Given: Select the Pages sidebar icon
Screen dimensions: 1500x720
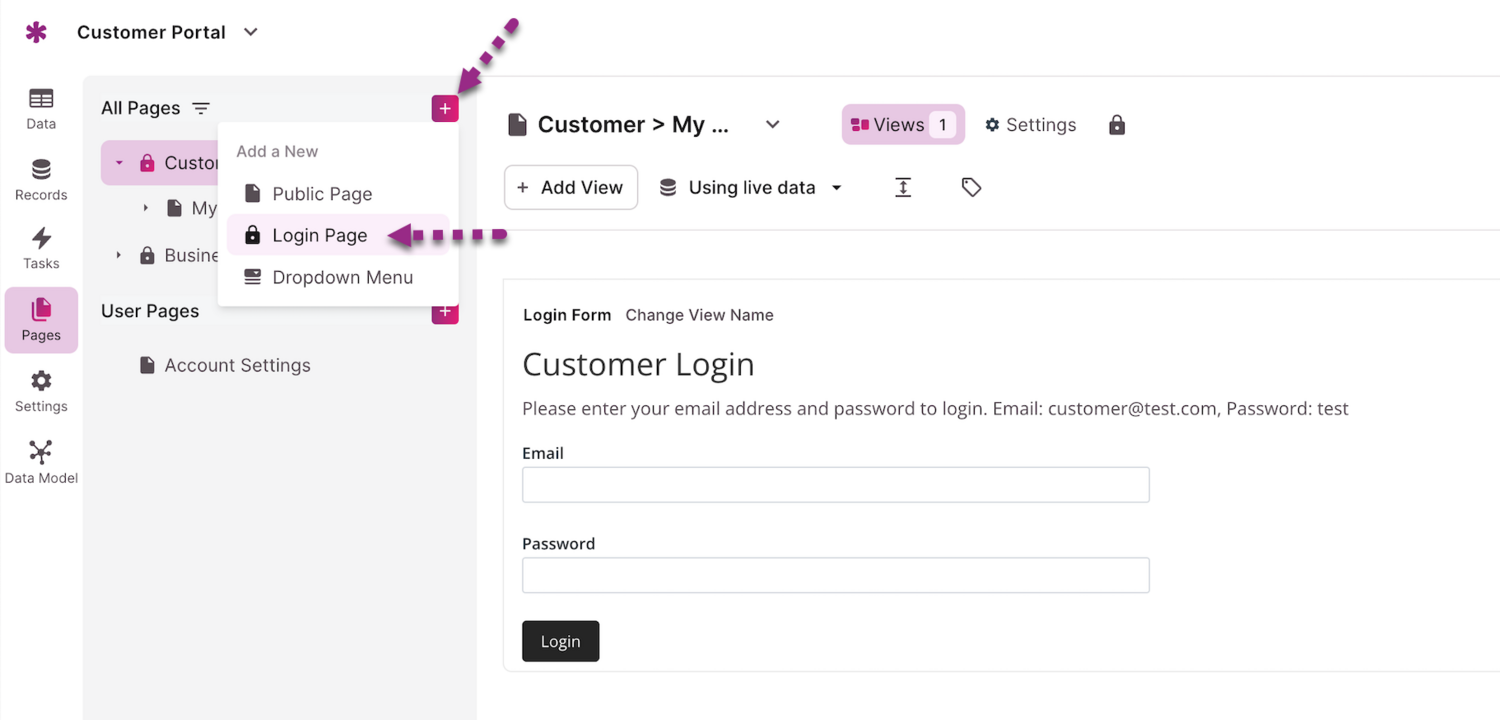Looking at the screenshot, I should 40,318.
